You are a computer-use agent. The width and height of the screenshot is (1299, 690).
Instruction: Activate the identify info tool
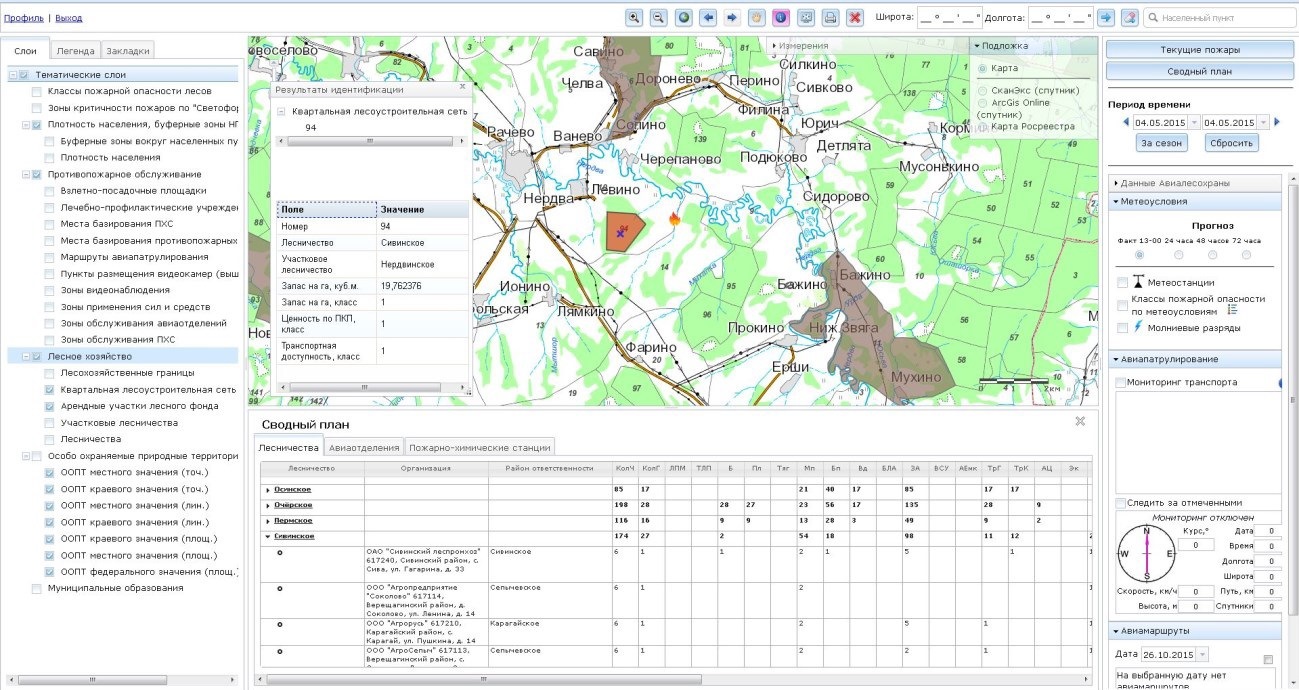pyautogui.click(x=781, y=17)
